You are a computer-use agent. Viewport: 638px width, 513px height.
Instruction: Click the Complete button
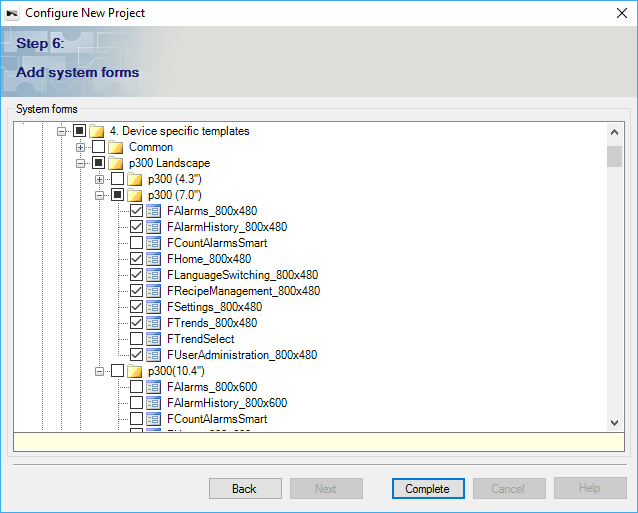(x=428, y=488)
